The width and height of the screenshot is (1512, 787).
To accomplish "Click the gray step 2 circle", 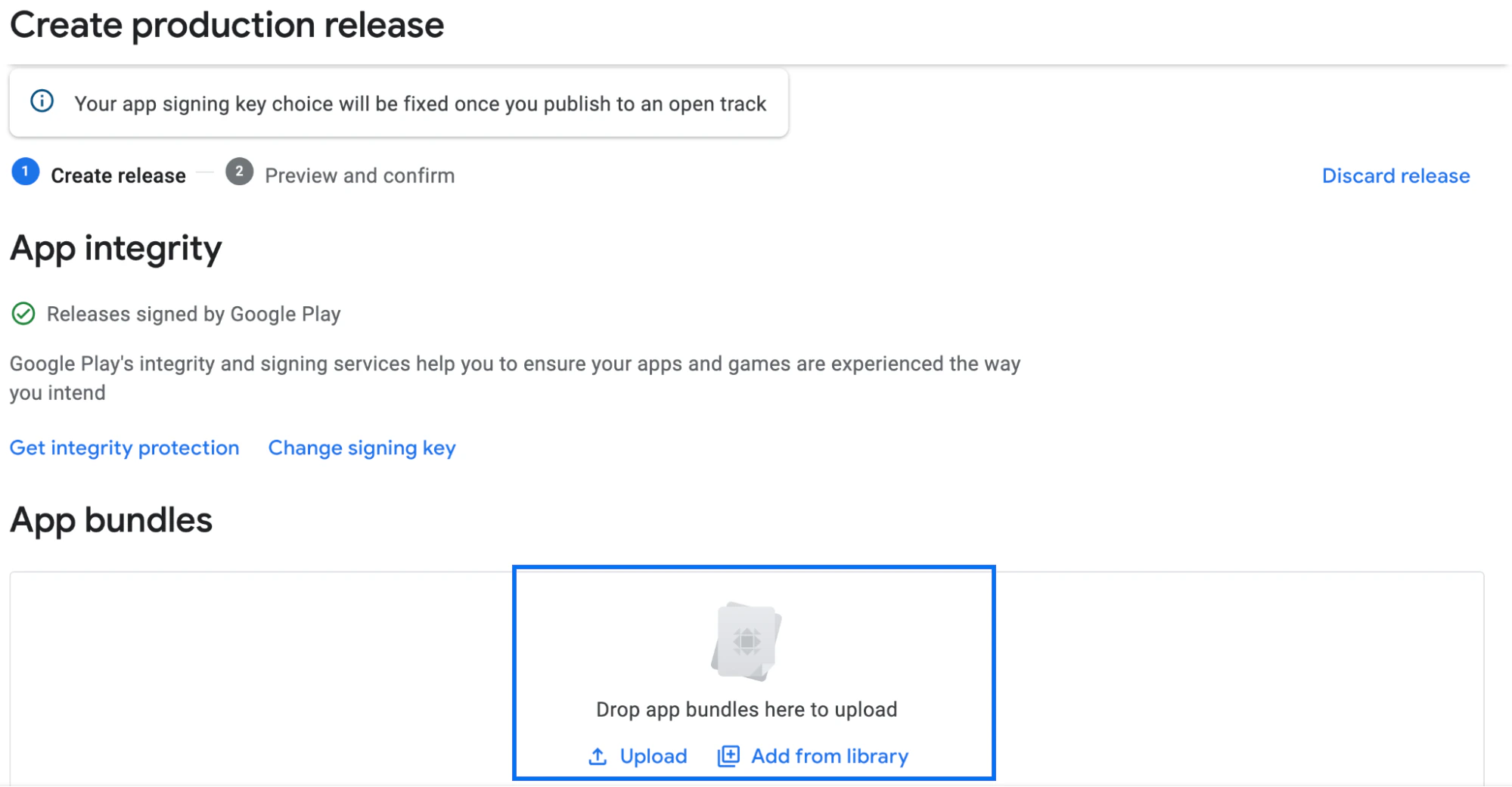I will click(240, 172).
